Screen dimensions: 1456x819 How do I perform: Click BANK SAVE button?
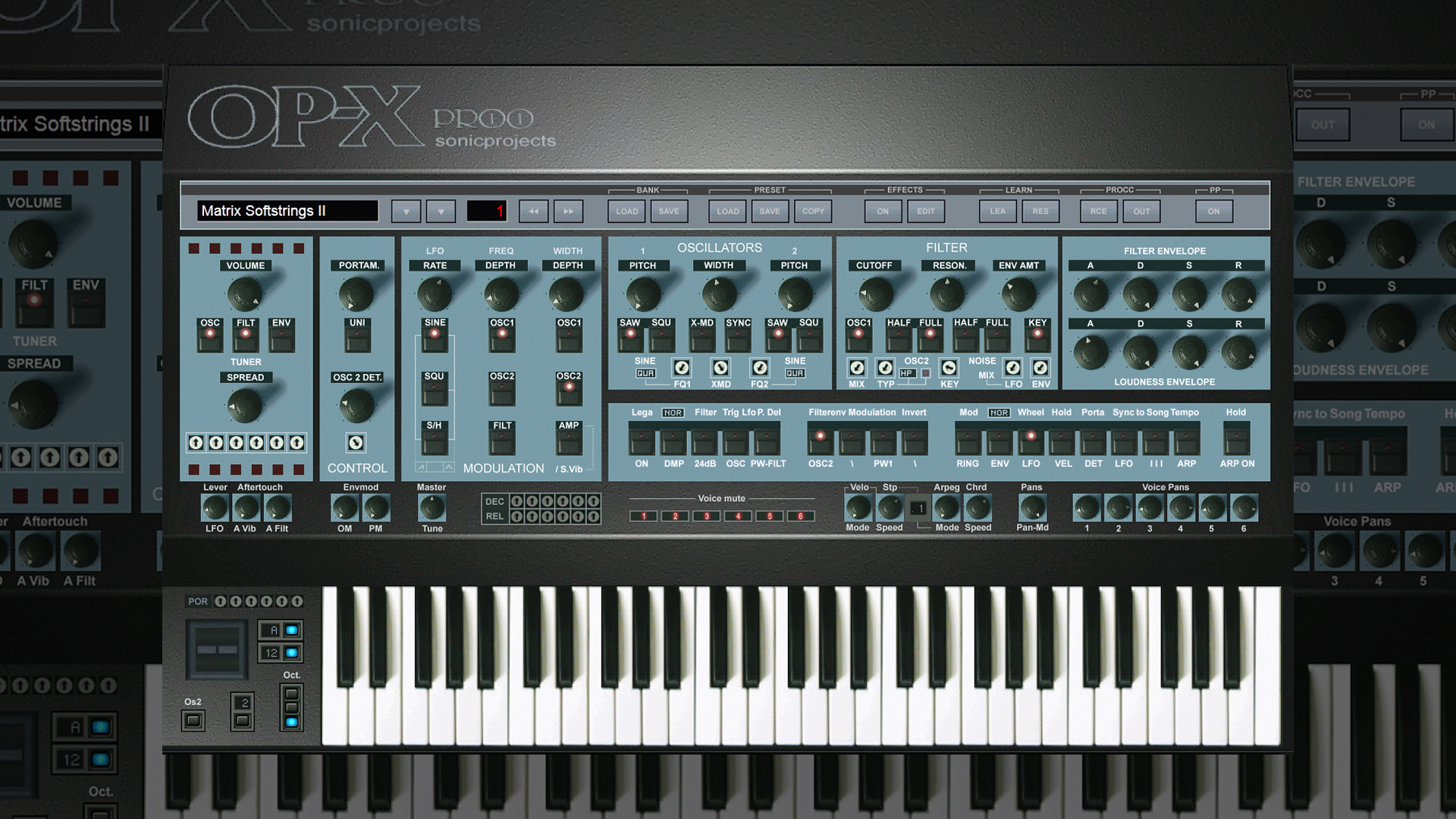point(669,212)
